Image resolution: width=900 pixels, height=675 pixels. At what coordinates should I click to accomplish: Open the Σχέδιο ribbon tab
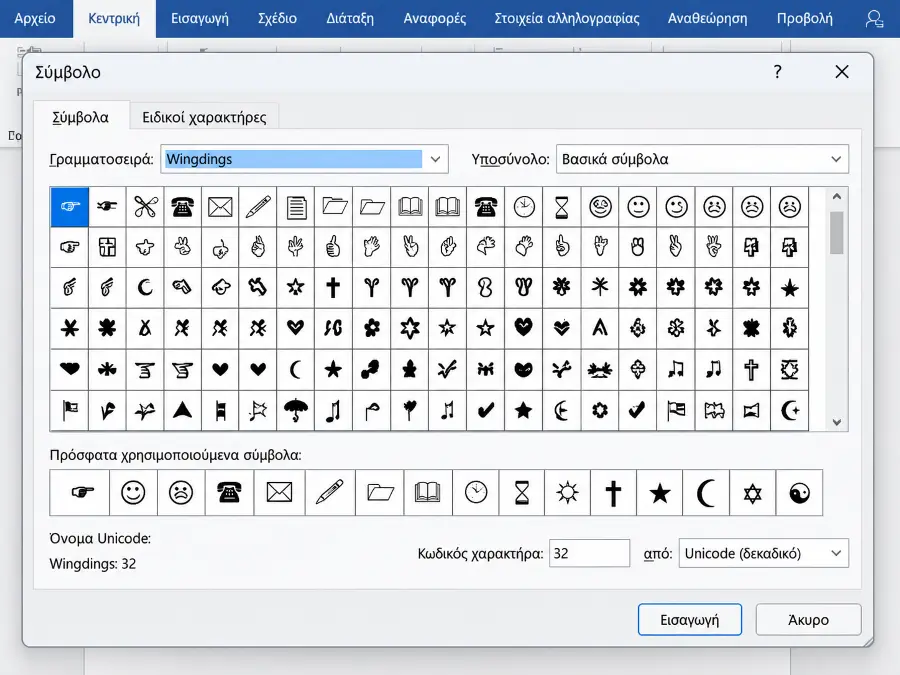click(x=277, y=18)
